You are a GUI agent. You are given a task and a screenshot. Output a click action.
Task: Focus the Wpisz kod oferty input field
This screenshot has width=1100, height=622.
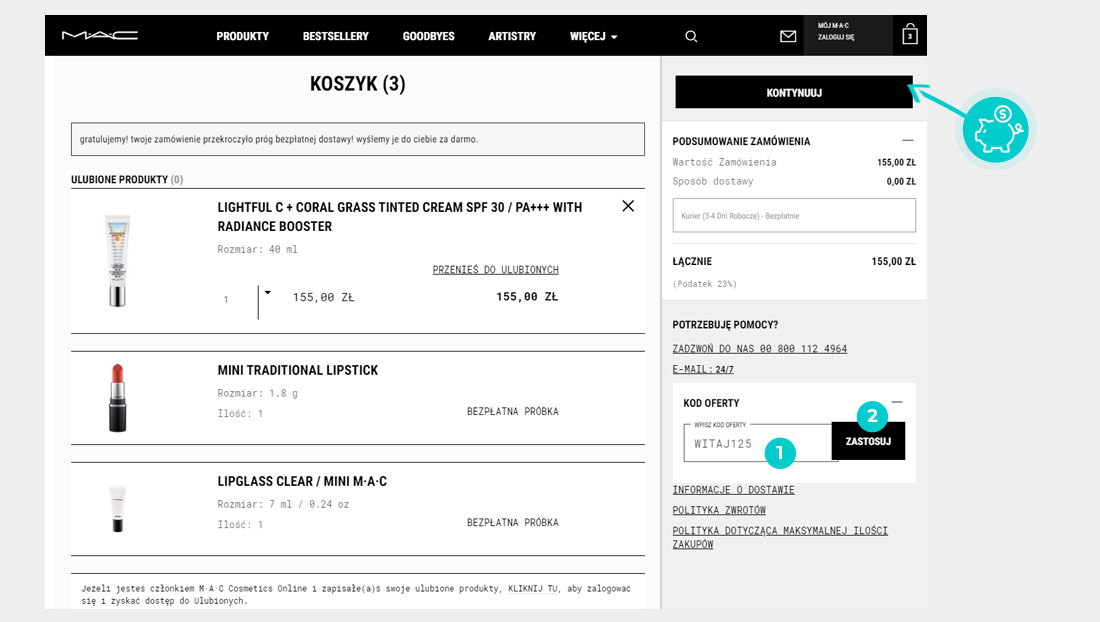pyautogui.click(x=758, y=442)
